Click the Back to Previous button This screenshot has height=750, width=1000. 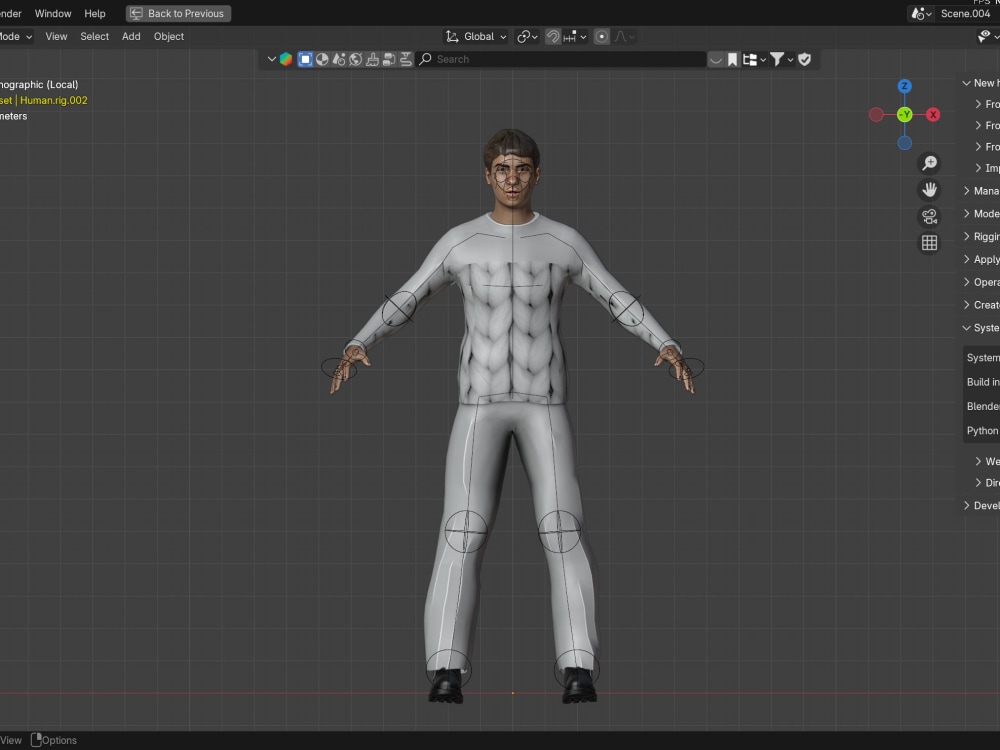[x=179, y=13]
